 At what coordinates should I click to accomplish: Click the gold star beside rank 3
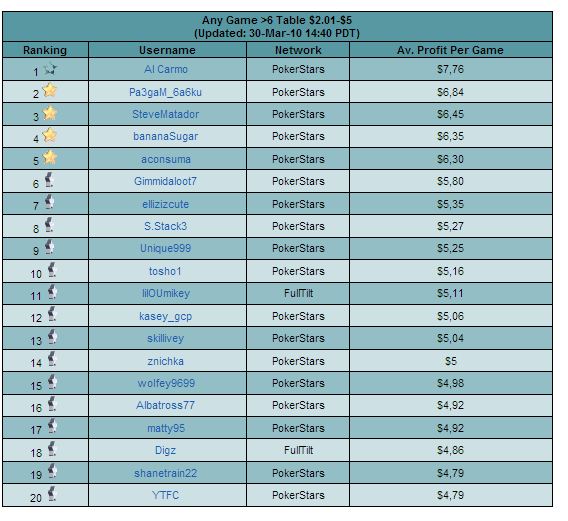(x=50, y=113)
